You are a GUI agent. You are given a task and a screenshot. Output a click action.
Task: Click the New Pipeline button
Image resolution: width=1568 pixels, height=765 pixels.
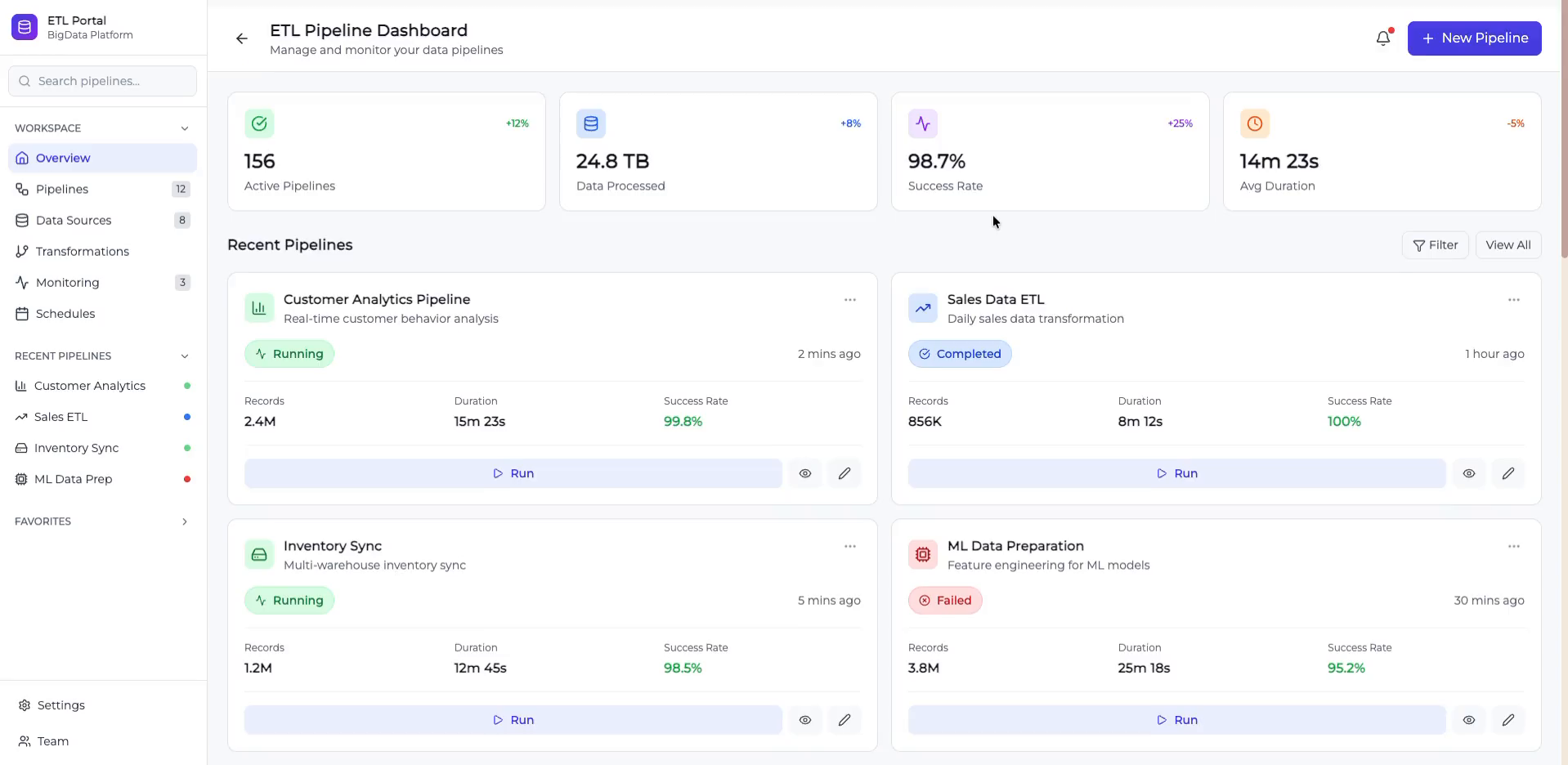pyautogui.click(x=1474, y=38)
